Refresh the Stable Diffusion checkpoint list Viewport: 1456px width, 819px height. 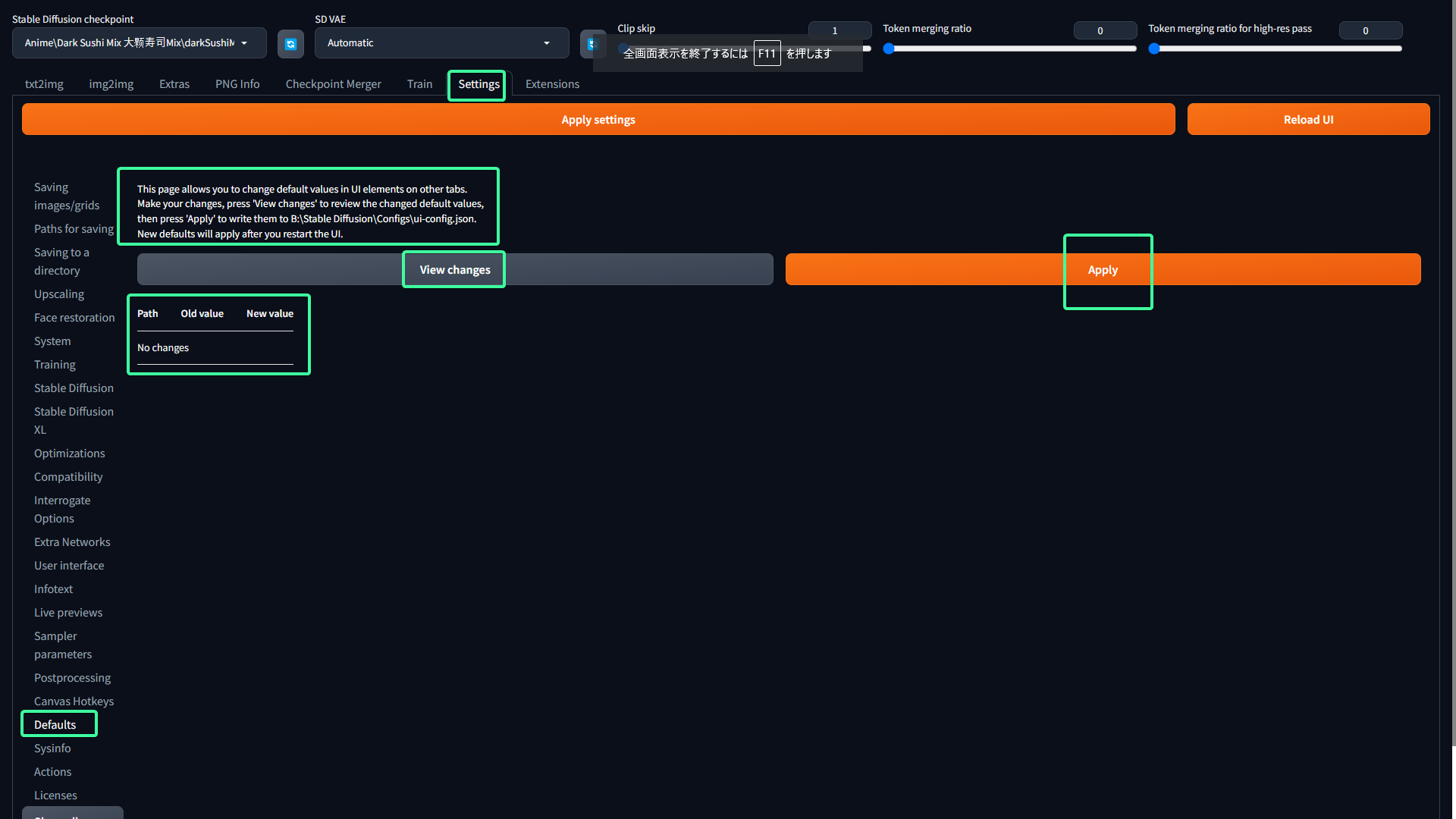290,44
